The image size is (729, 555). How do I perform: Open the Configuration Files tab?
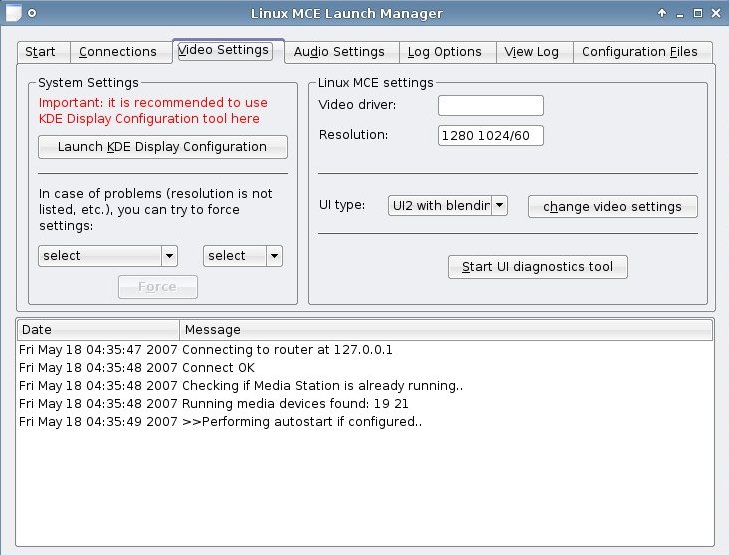coord(643,52)
